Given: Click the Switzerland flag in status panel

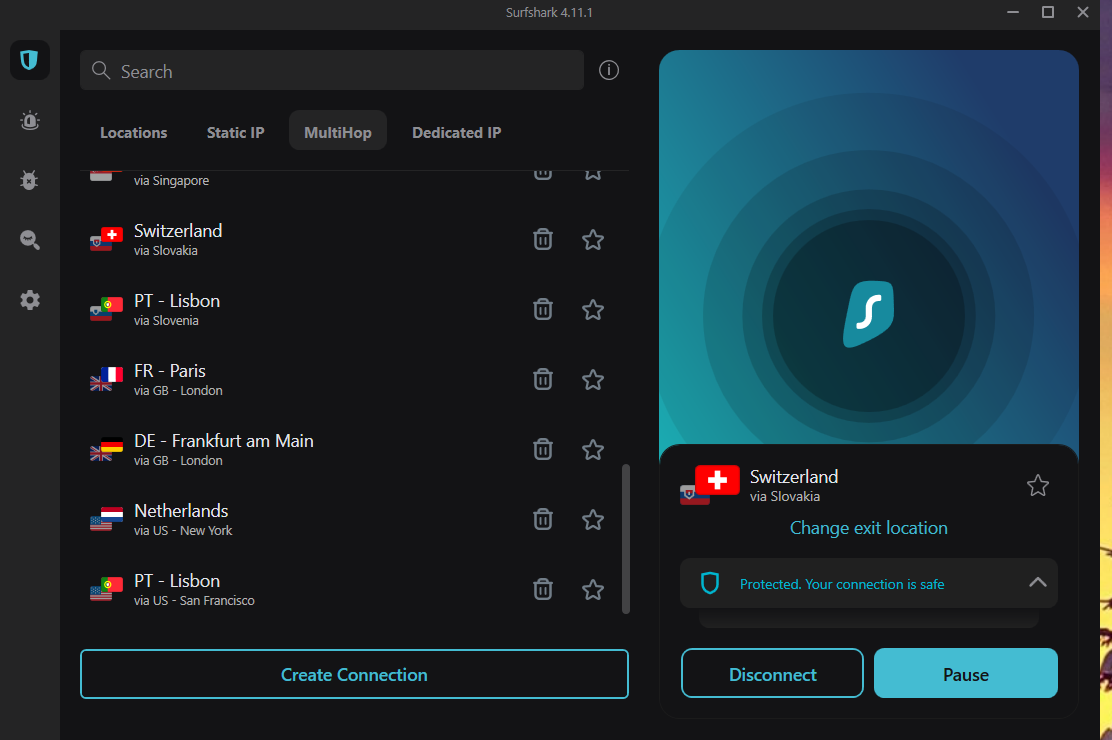Looking at the screenshot, I should [716, 480].
